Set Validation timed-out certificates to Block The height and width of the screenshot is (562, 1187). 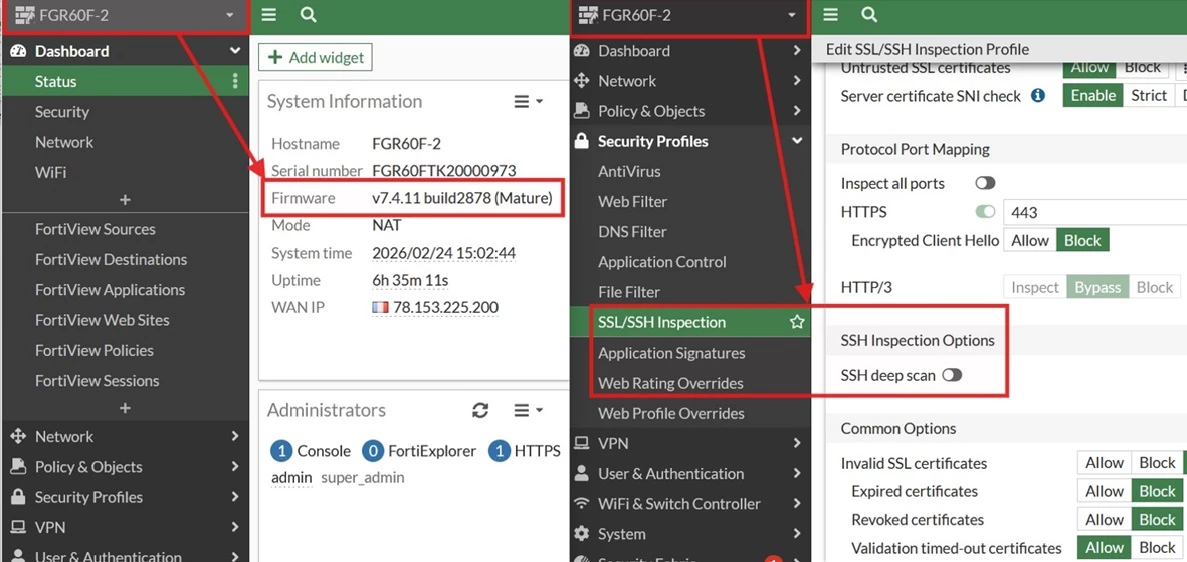[1157, 548]
